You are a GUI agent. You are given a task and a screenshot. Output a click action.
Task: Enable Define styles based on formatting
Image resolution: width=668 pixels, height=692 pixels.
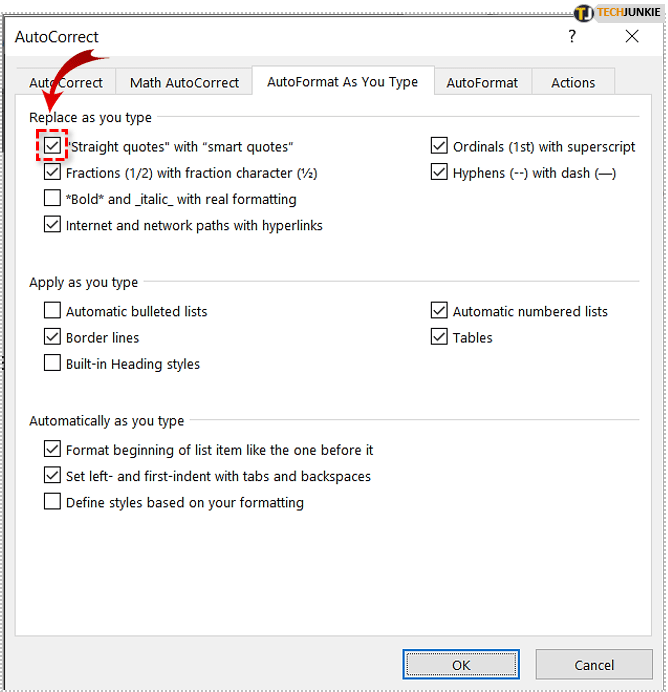(x=53, y=502)
